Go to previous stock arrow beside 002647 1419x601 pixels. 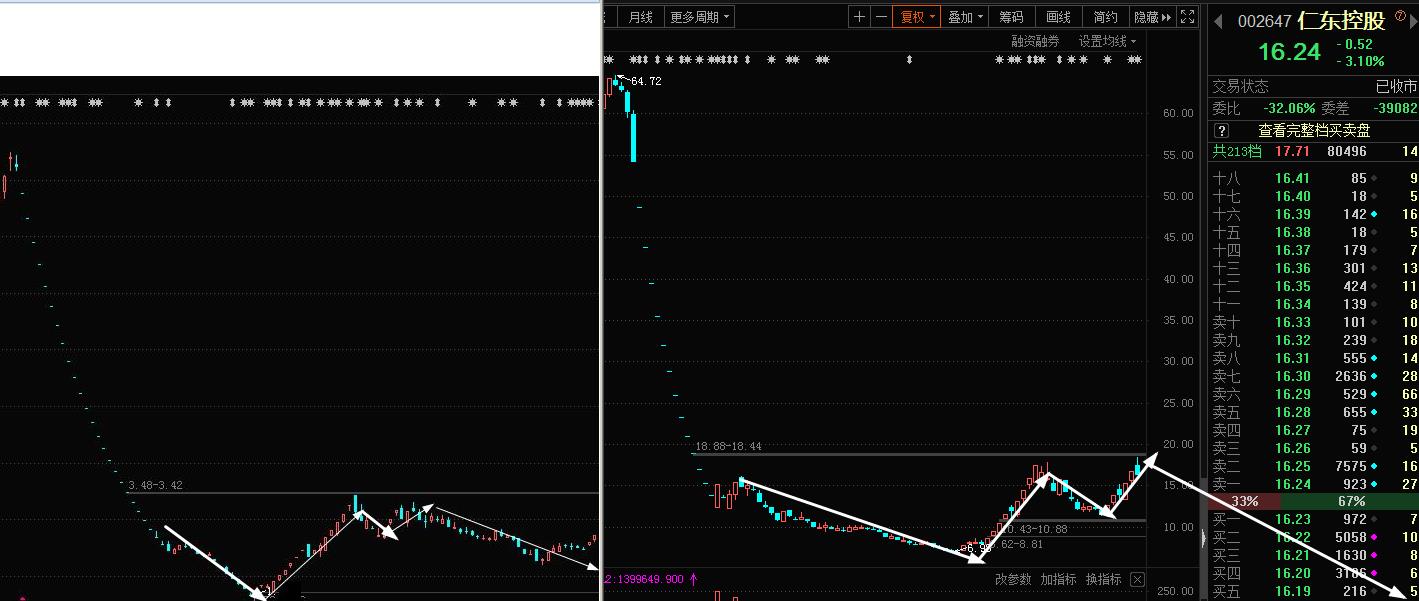[x=1220, y=21]
